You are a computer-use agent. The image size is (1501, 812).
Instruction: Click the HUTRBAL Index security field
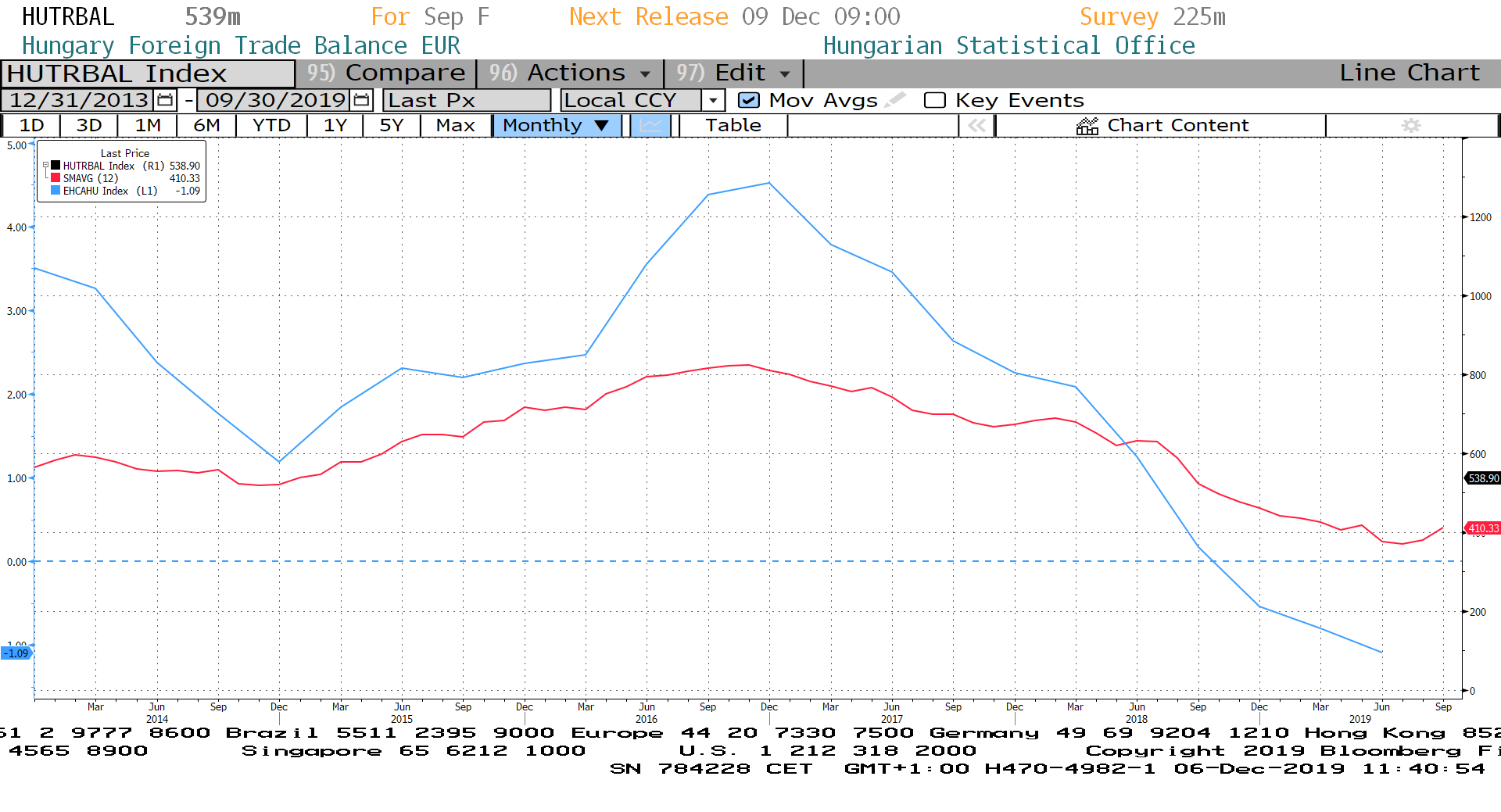[149, 73]
